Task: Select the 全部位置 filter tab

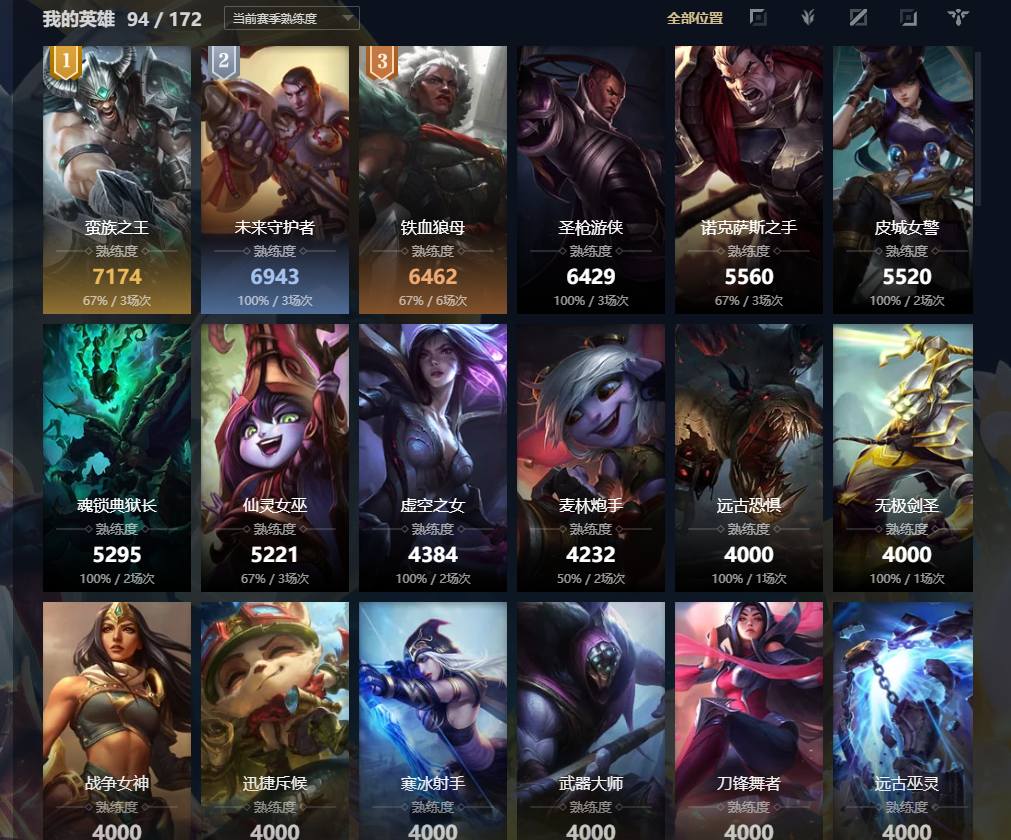Action: click(x=694, y=18)
